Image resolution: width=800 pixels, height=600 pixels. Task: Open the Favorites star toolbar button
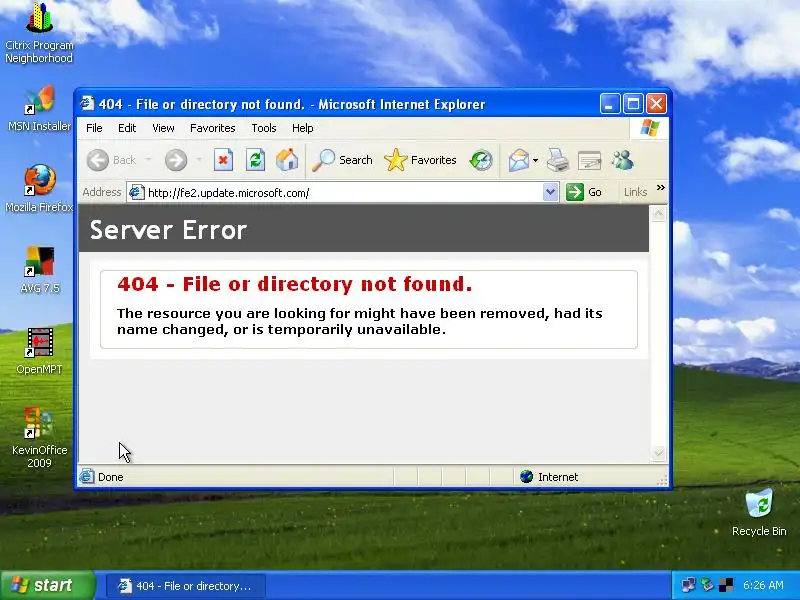pos(420,160)
